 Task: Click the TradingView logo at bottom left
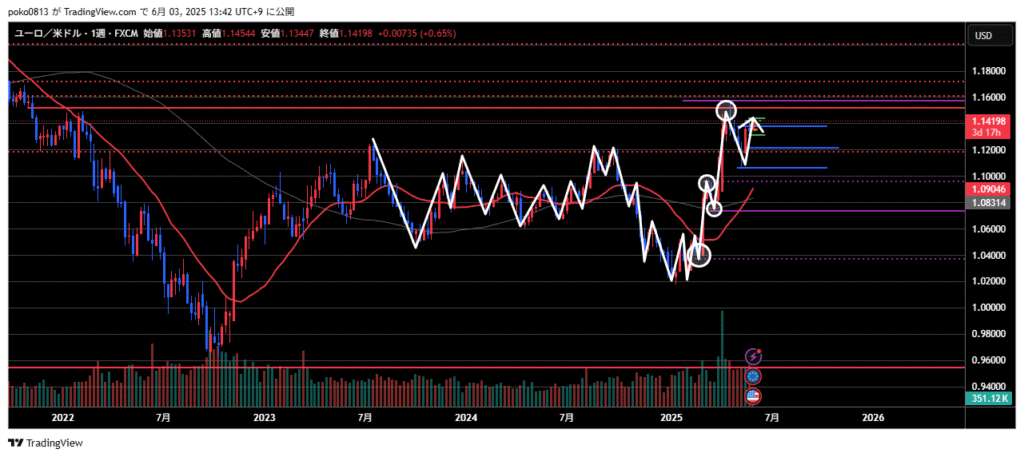pos(46,443)
